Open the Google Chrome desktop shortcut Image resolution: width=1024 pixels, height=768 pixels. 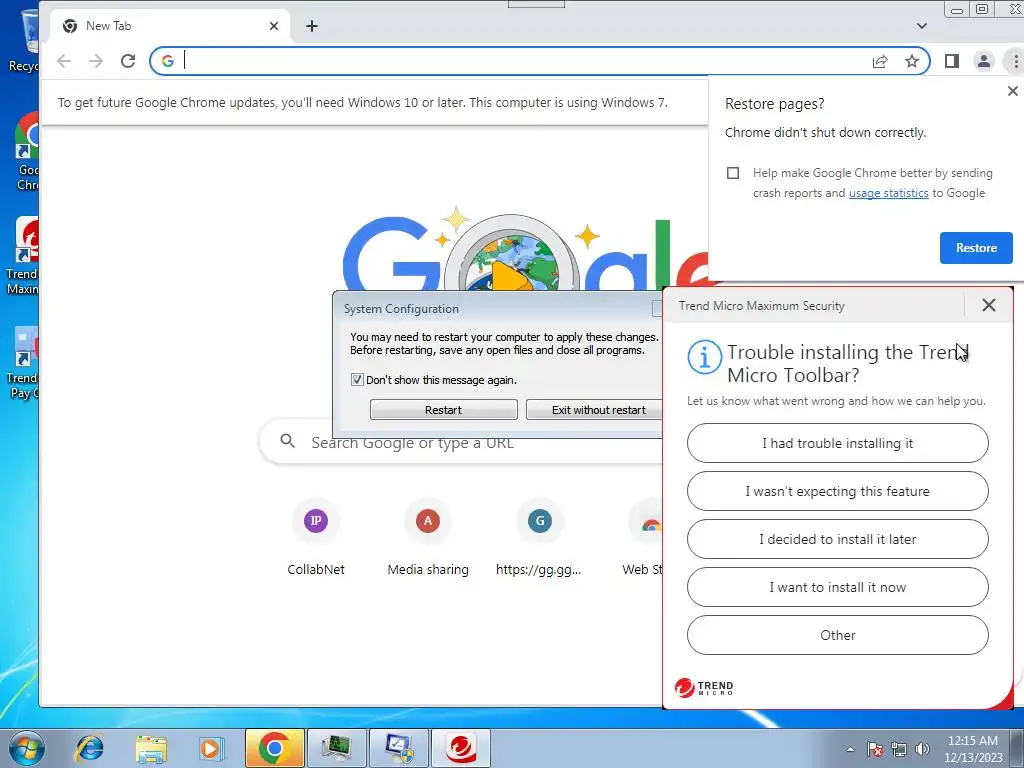26,152
